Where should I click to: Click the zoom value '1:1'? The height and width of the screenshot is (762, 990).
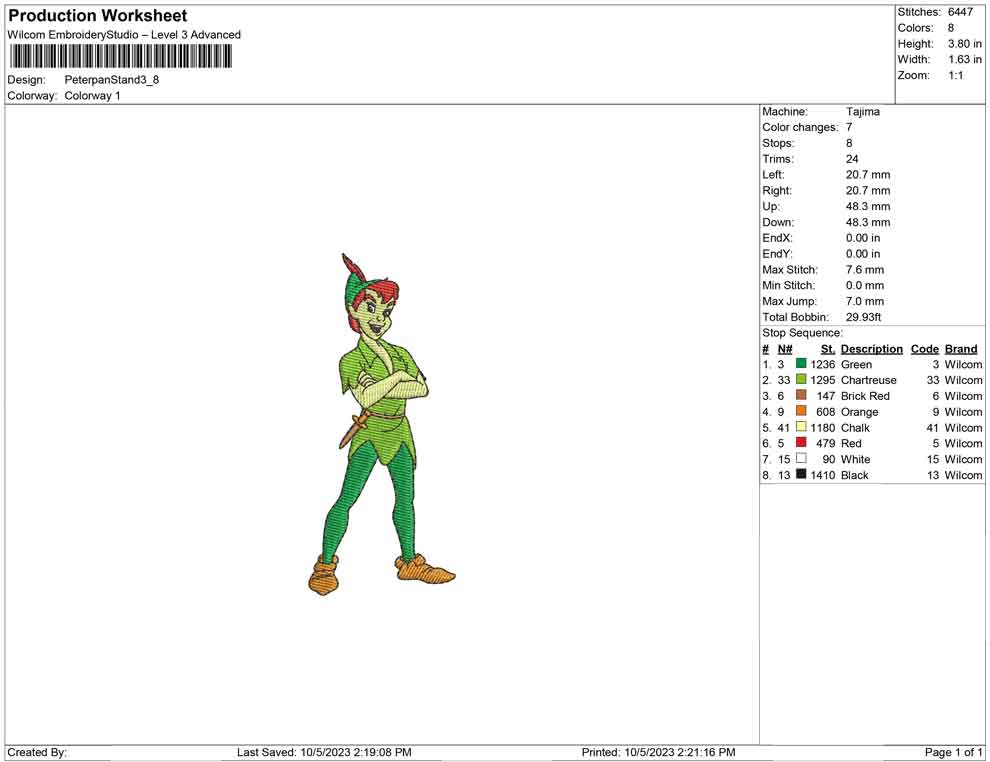pos(956,75)
